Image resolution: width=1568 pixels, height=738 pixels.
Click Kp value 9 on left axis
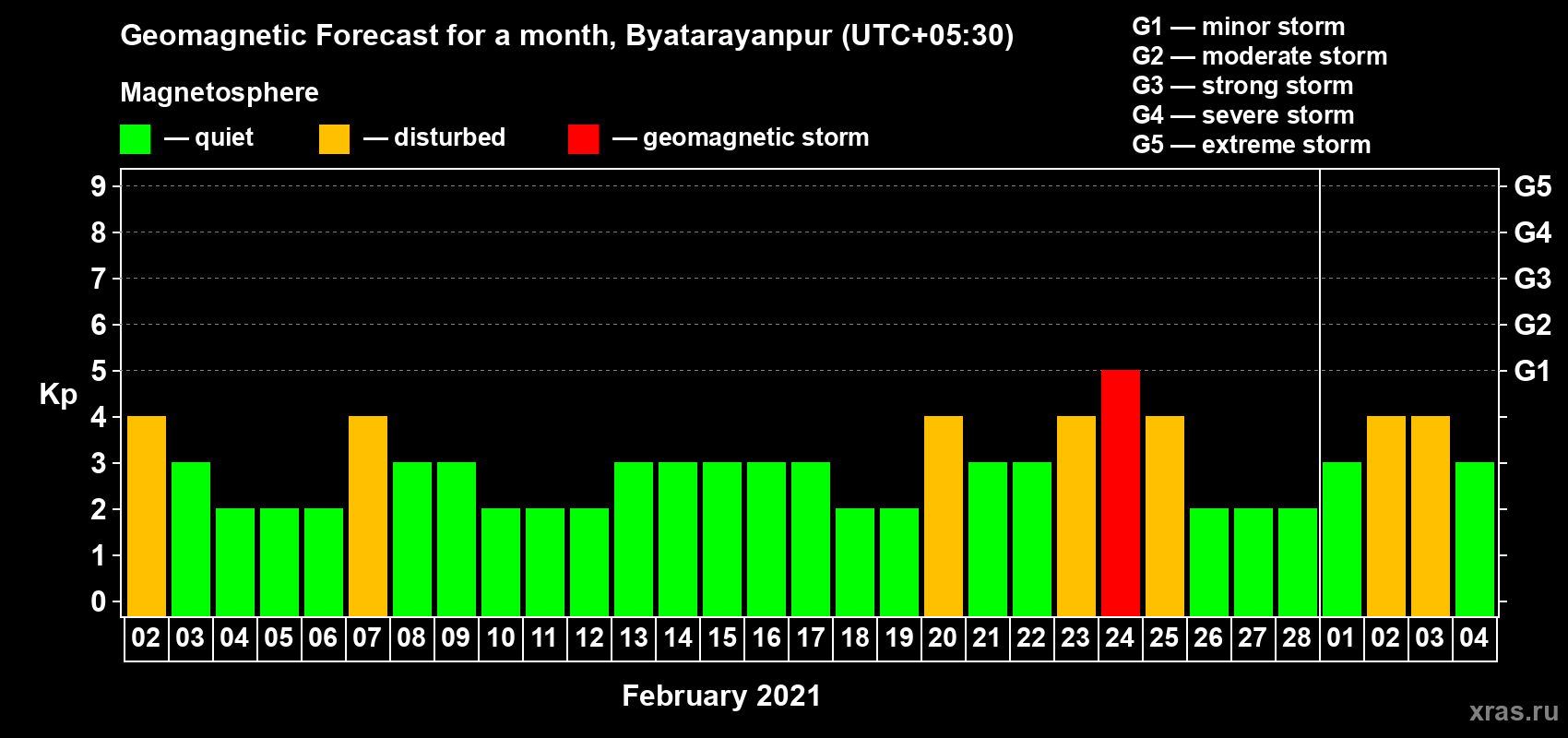99,186
